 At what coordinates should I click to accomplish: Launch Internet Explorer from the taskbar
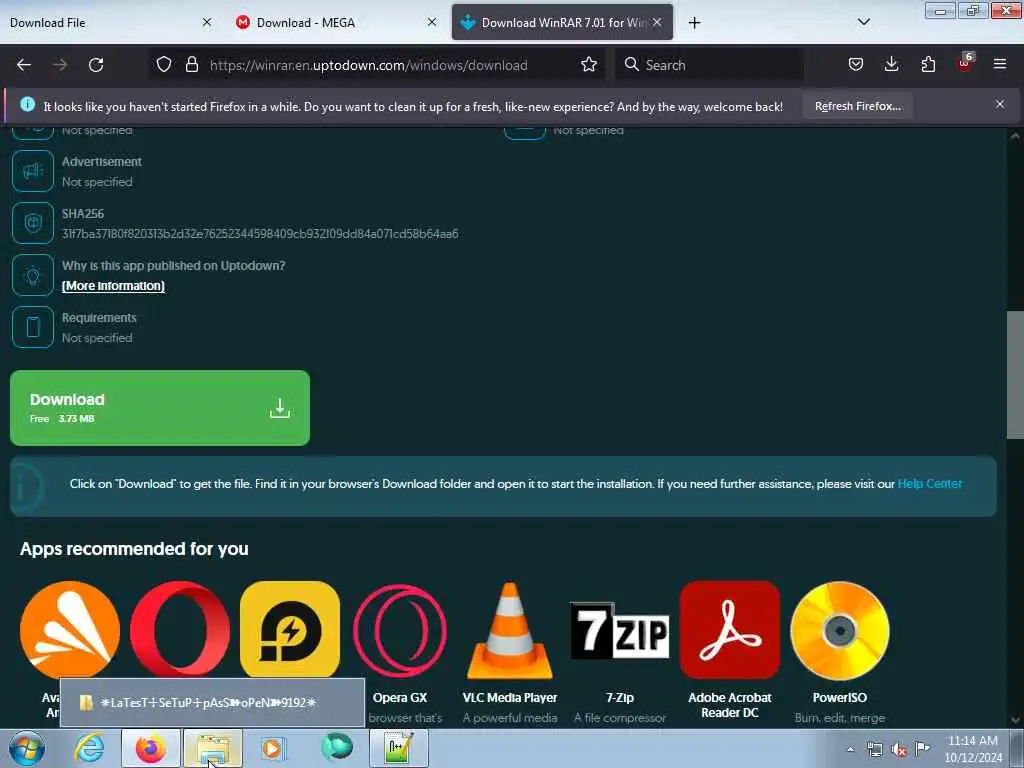pos(89,748)
